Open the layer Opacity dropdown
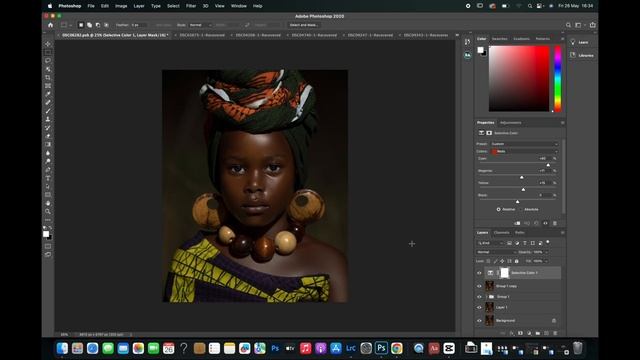This screenshot has height=360, width=640. 547,252
